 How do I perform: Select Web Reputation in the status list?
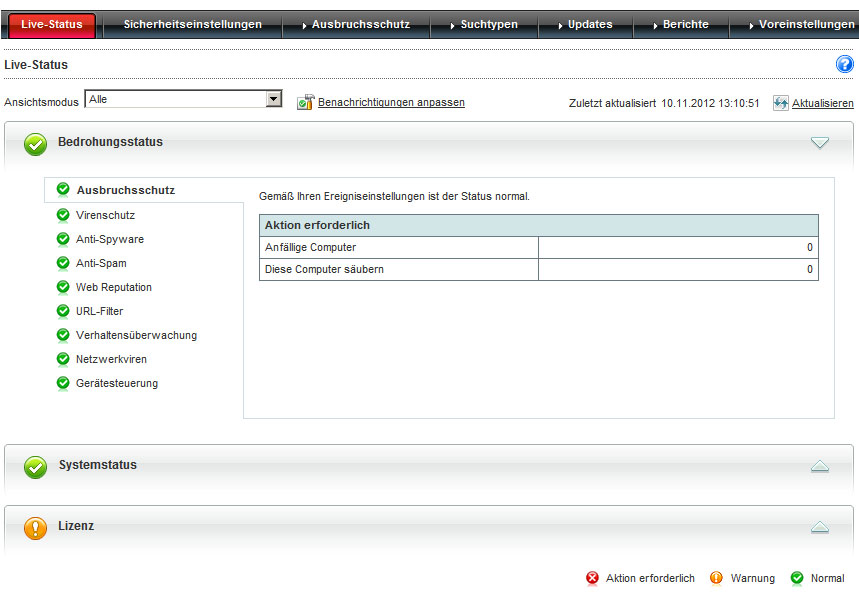[114, 287]
